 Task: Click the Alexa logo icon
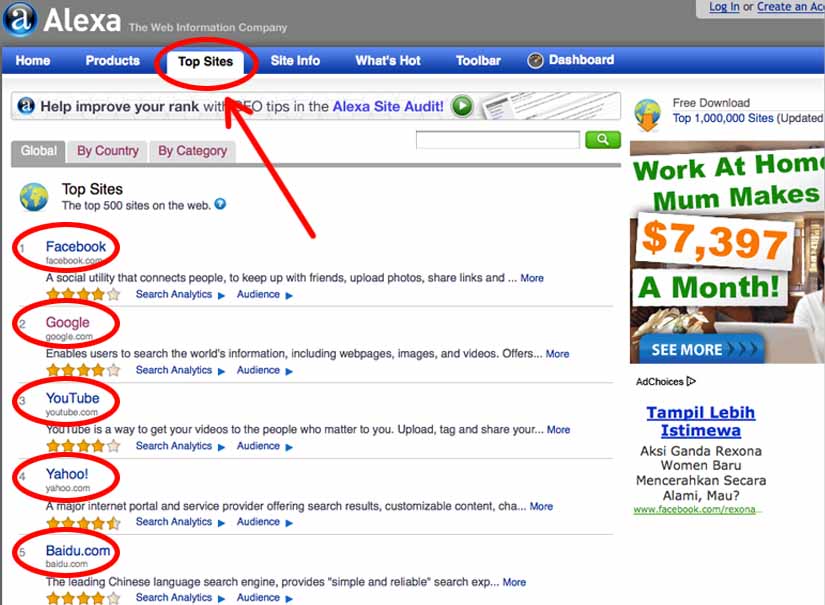point(19,19)
